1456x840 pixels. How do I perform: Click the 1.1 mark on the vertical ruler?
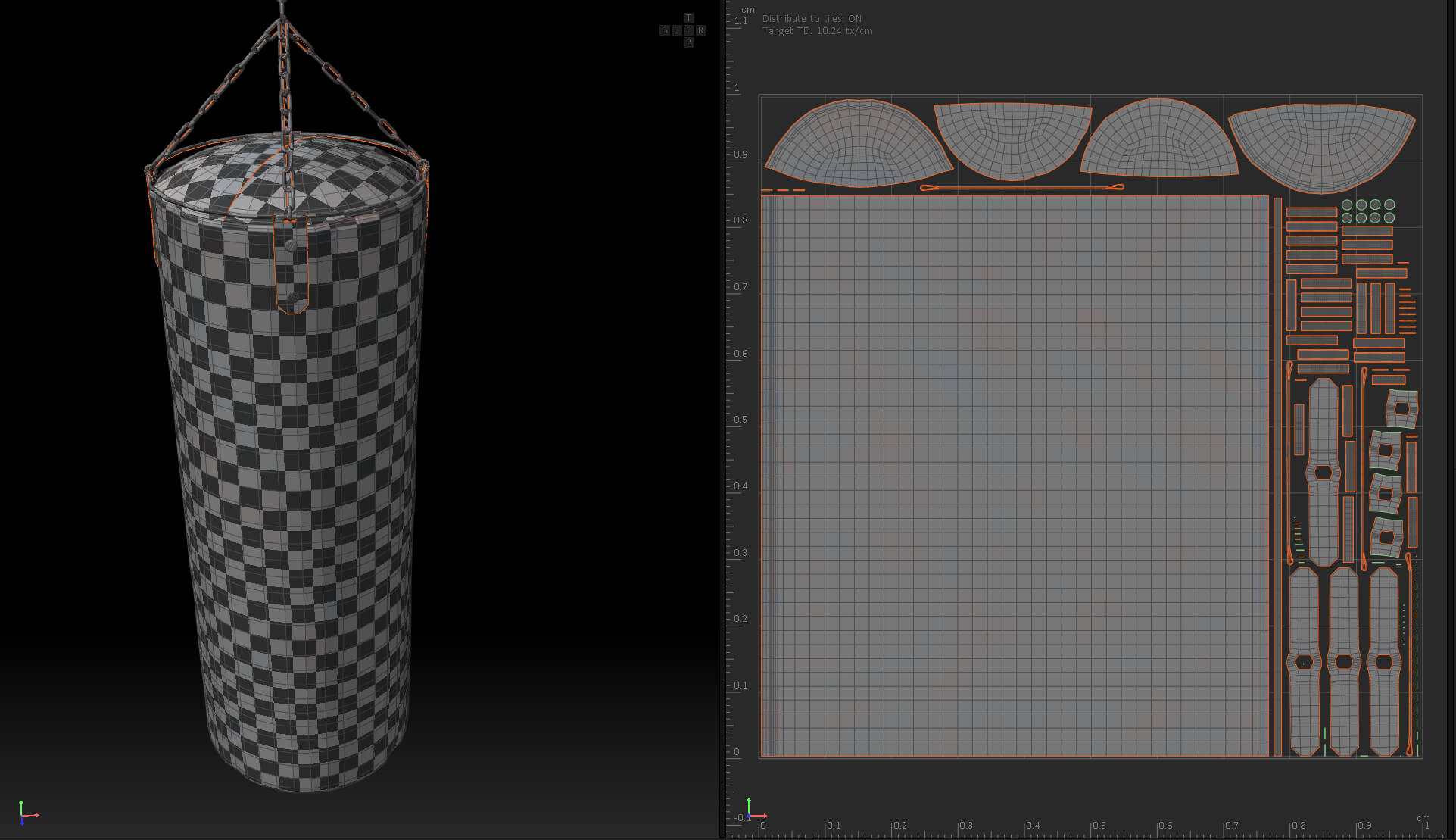click(740, 21)
